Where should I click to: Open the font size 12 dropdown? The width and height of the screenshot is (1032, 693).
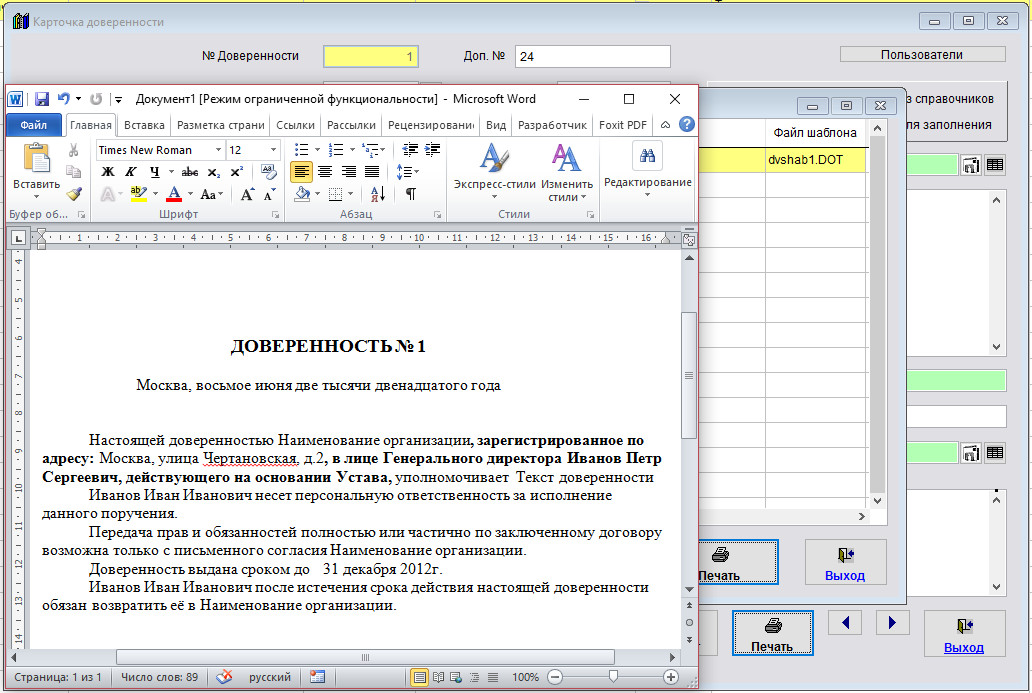(273, 150)
